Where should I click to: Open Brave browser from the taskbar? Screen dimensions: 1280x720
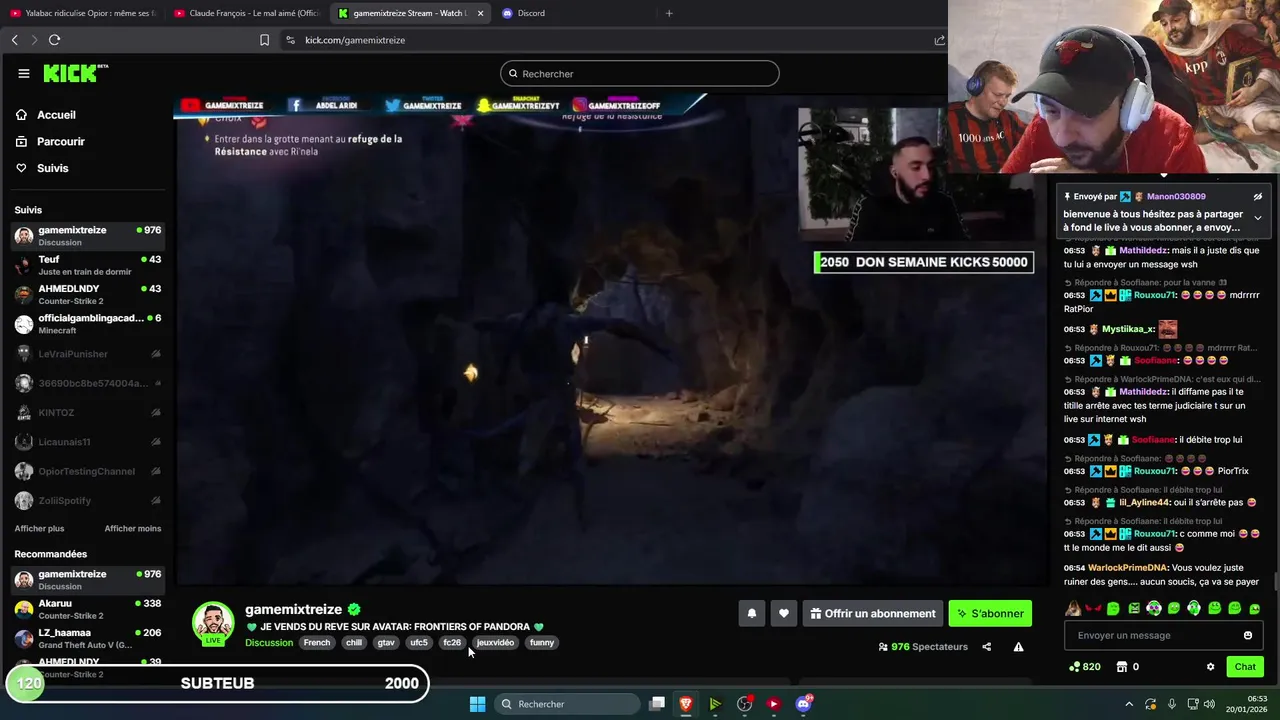pos(686,704)
